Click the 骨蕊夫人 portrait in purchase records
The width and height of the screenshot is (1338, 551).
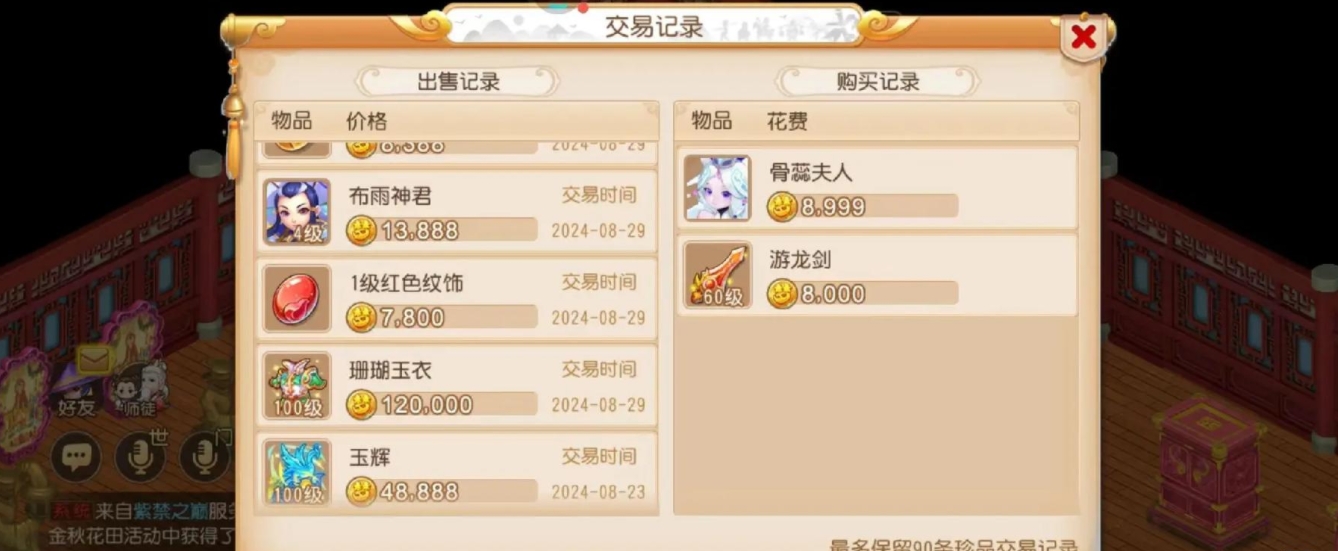coord(717,188)
